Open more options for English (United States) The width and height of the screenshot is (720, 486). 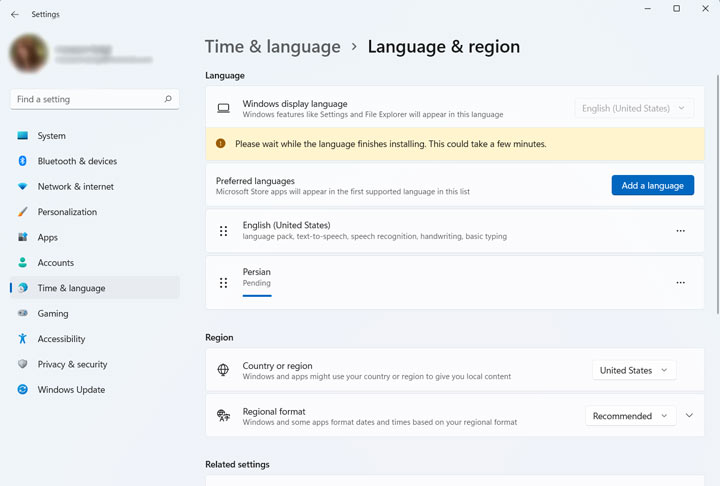point(681,231)
